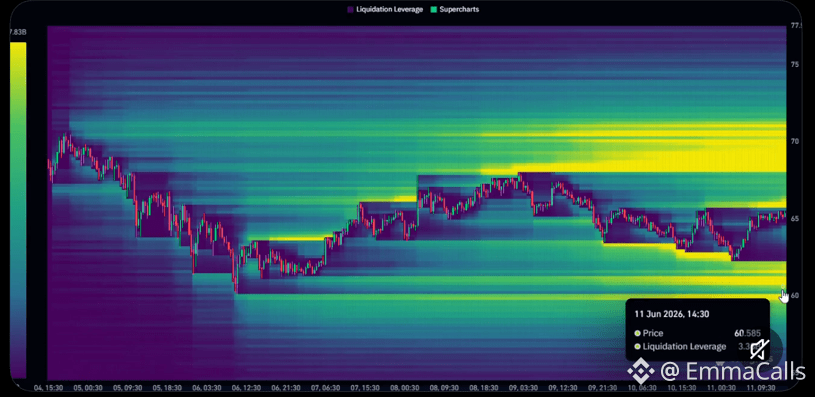815x397 pixels.
Task: Click the 65 price axis label
Action: [795, 219]
